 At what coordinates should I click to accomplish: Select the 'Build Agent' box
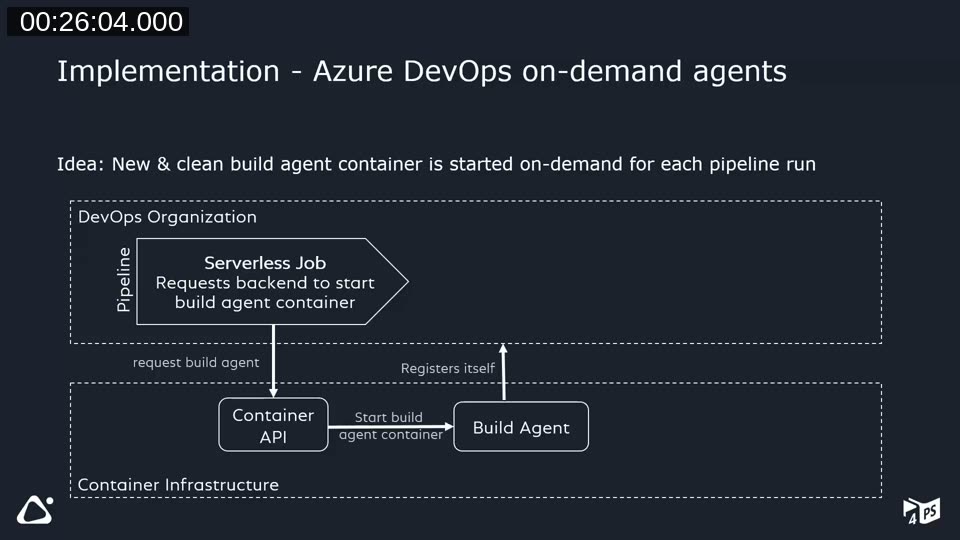point(521,427)
